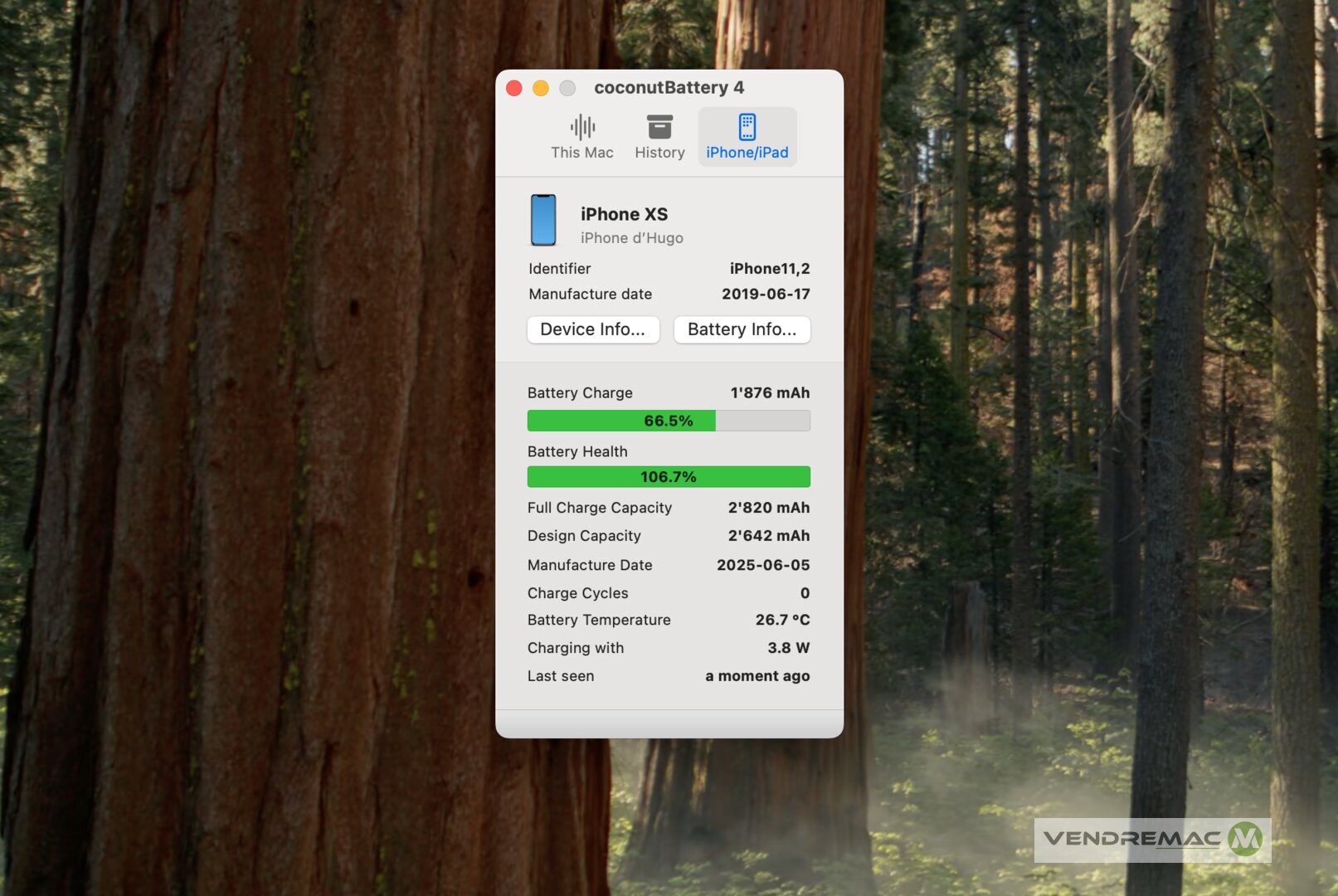Click the green VendreMac M logo

[1244, 839]
